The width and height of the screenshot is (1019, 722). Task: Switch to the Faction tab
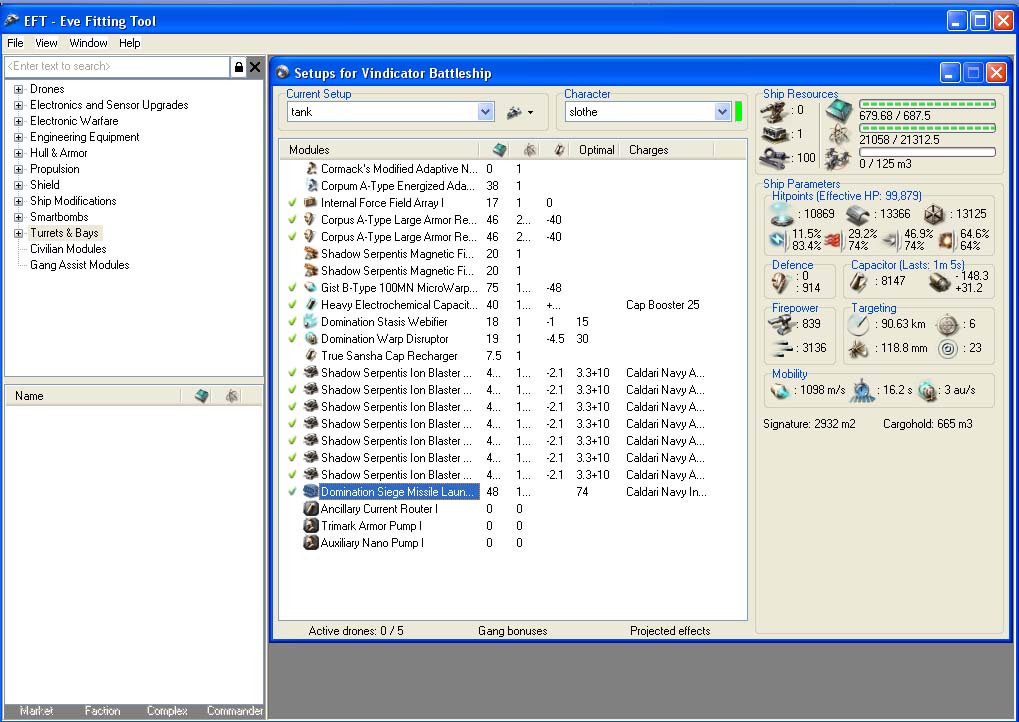click(102, 711)
